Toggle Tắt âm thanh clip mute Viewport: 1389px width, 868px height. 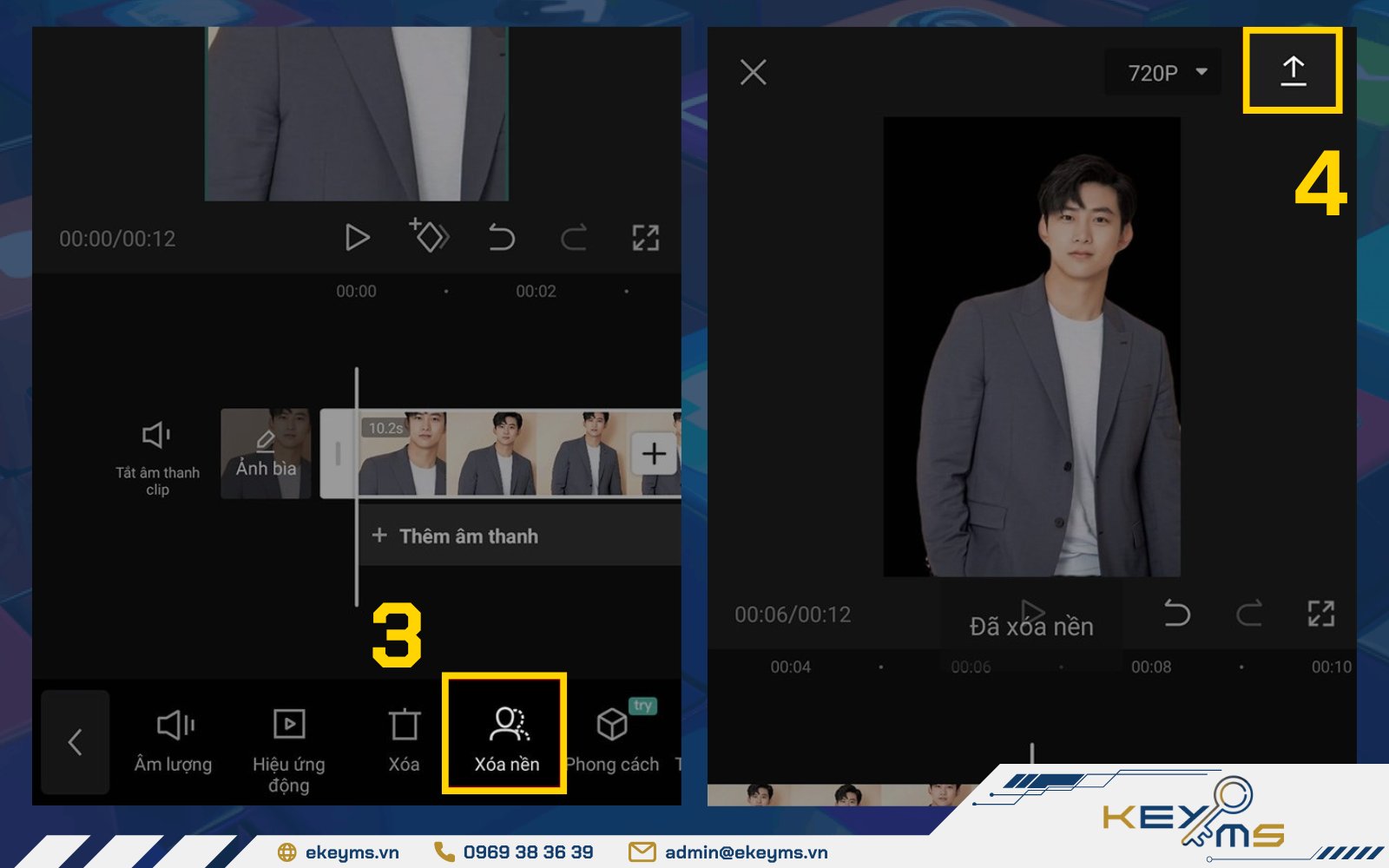pos(157,456)
